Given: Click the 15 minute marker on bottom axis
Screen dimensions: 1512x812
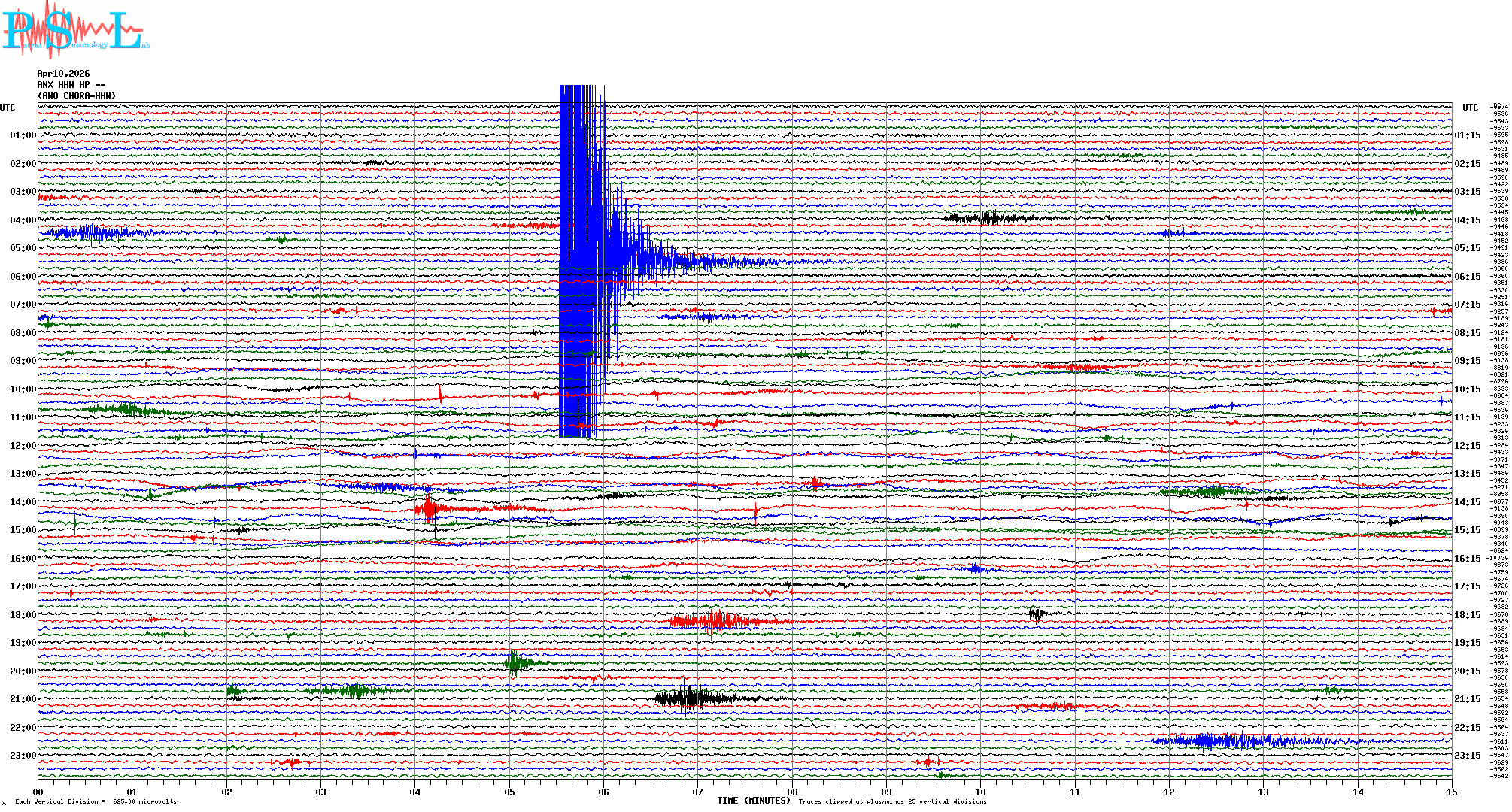Looking at the screenshot, I should click(1451, 792).
